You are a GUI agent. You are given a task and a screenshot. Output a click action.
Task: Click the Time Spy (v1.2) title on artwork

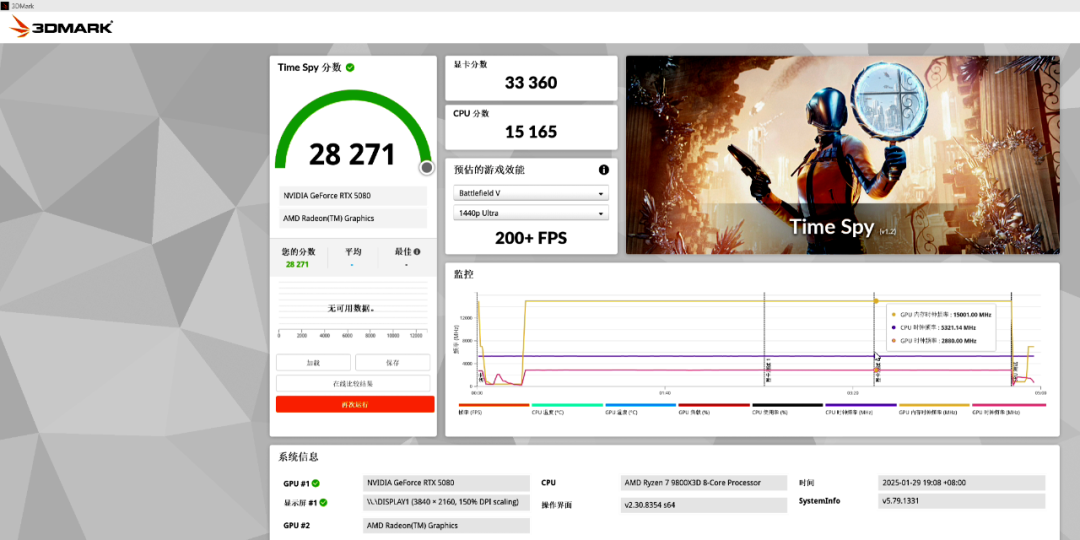(x=842, y=227)
